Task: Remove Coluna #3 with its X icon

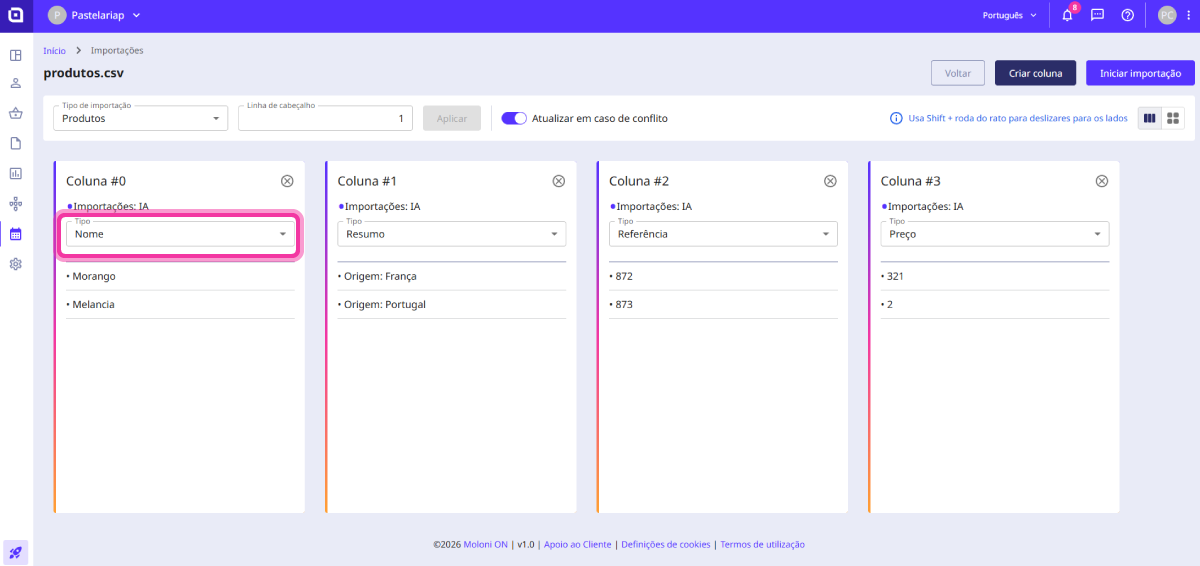Action: (x=1102, y=181)
